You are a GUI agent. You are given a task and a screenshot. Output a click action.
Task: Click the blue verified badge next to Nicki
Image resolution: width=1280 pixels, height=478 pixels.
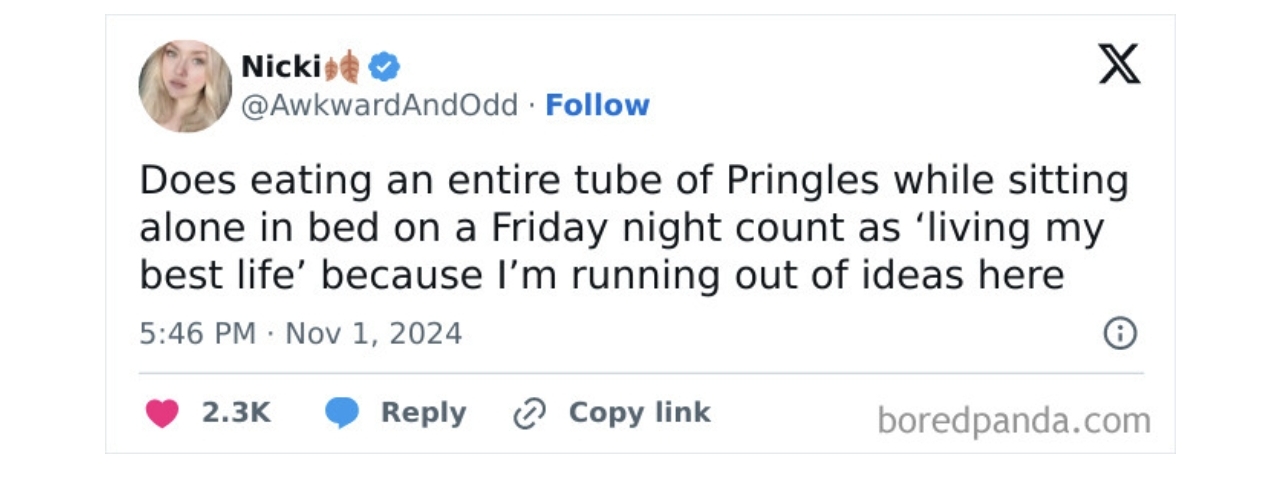[x=384, y=67]
